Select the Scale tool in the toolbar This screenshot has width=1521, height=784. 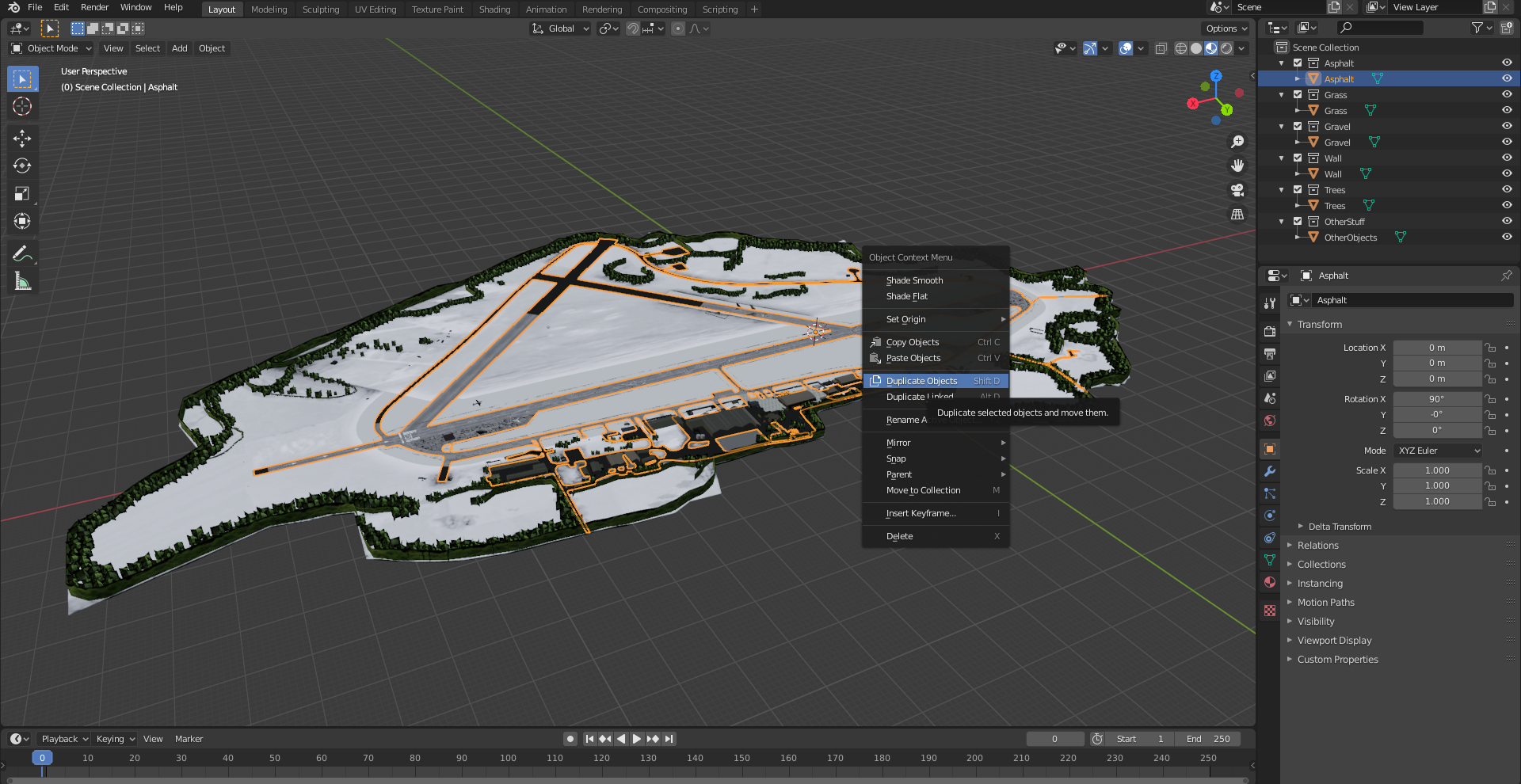[x=22, y=194]
